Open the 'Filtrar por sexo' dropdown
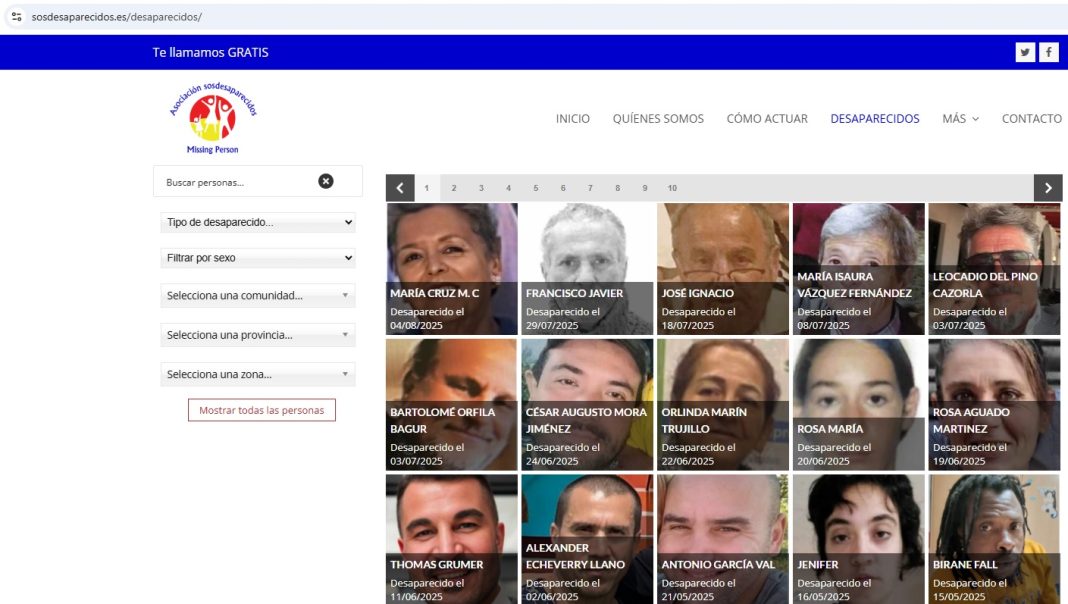 point(258,258)
